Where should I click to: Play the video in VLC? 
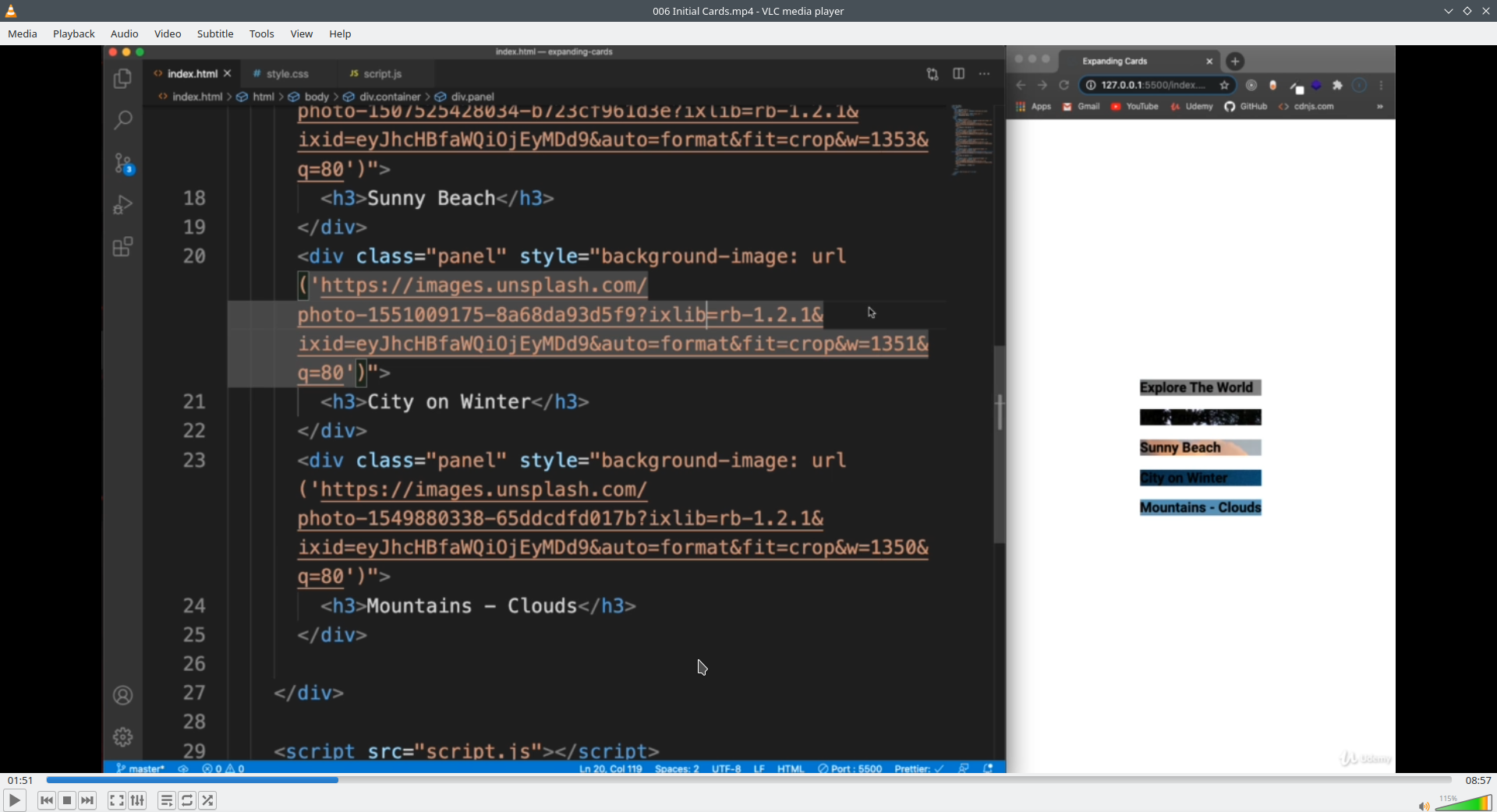(15, 800)
